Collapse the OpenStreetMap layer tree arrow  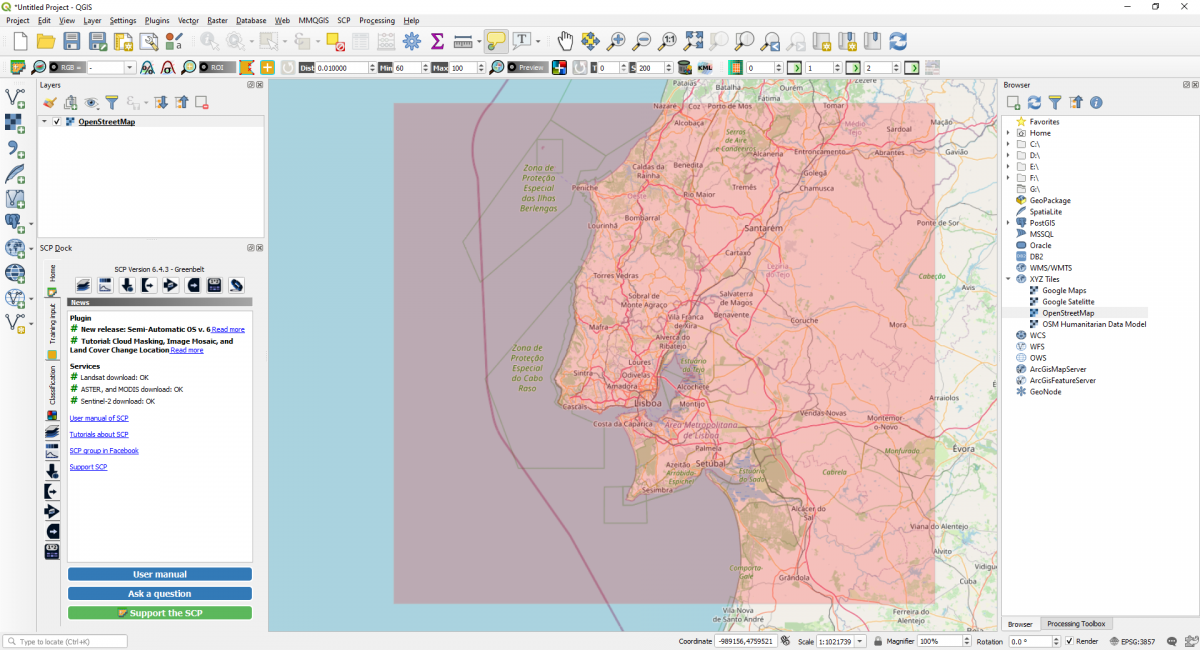coord(44,122)
